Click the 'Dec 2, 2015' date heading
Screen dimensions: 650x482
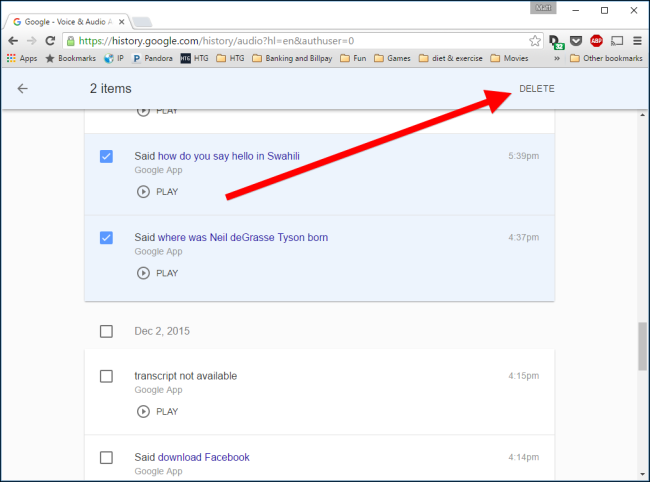point(162,331)
